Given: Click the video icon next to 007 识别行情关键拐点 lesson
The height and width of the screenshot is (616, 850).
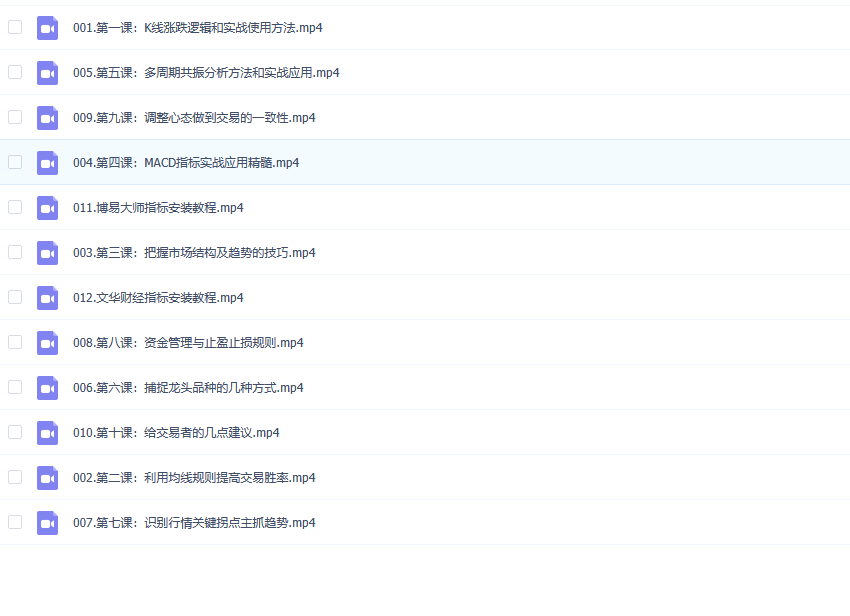Looking at the screenshot, I should coord(47,522).
